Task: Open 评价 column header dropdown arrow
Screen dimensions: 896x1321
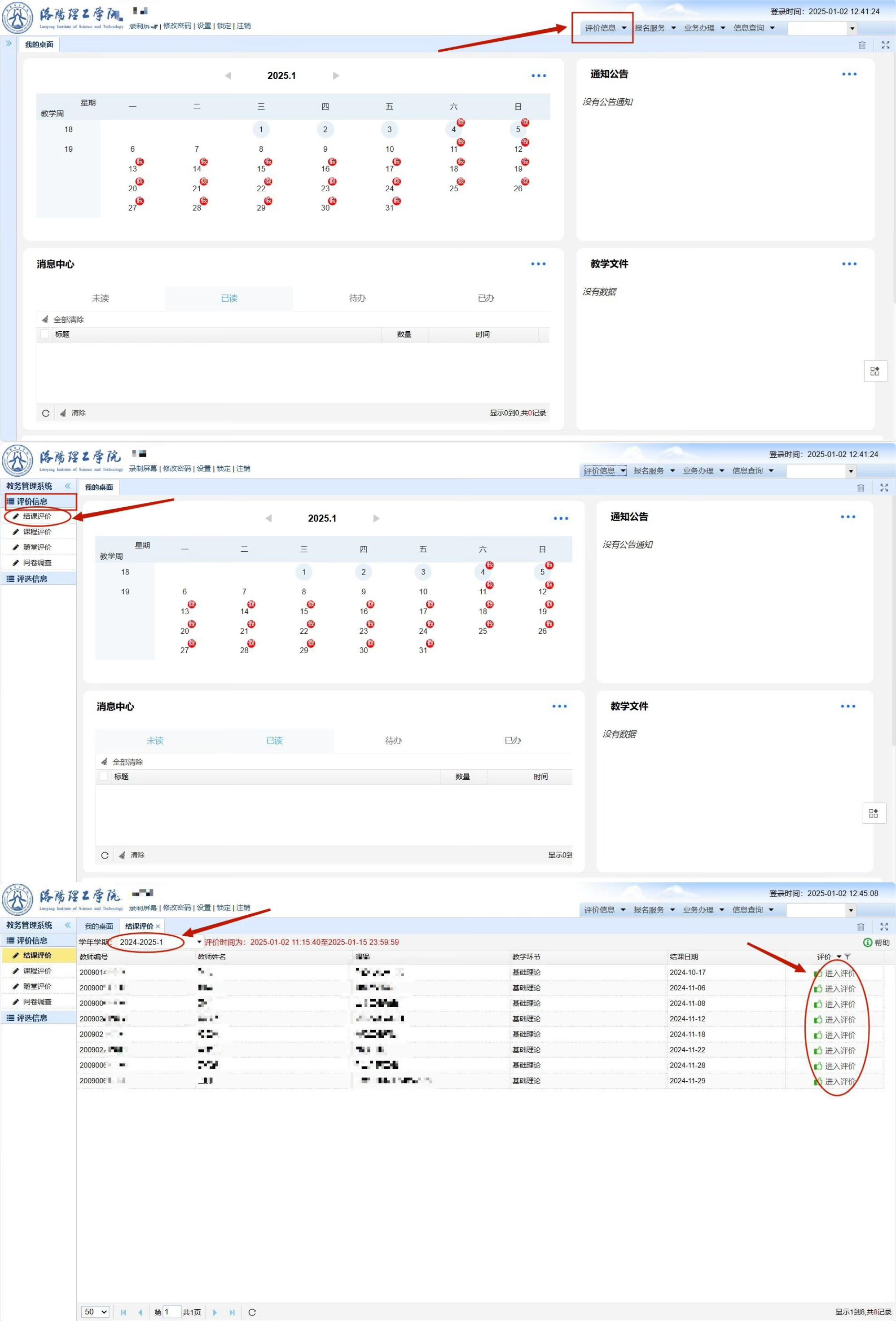Action: [x=839, y=957]
